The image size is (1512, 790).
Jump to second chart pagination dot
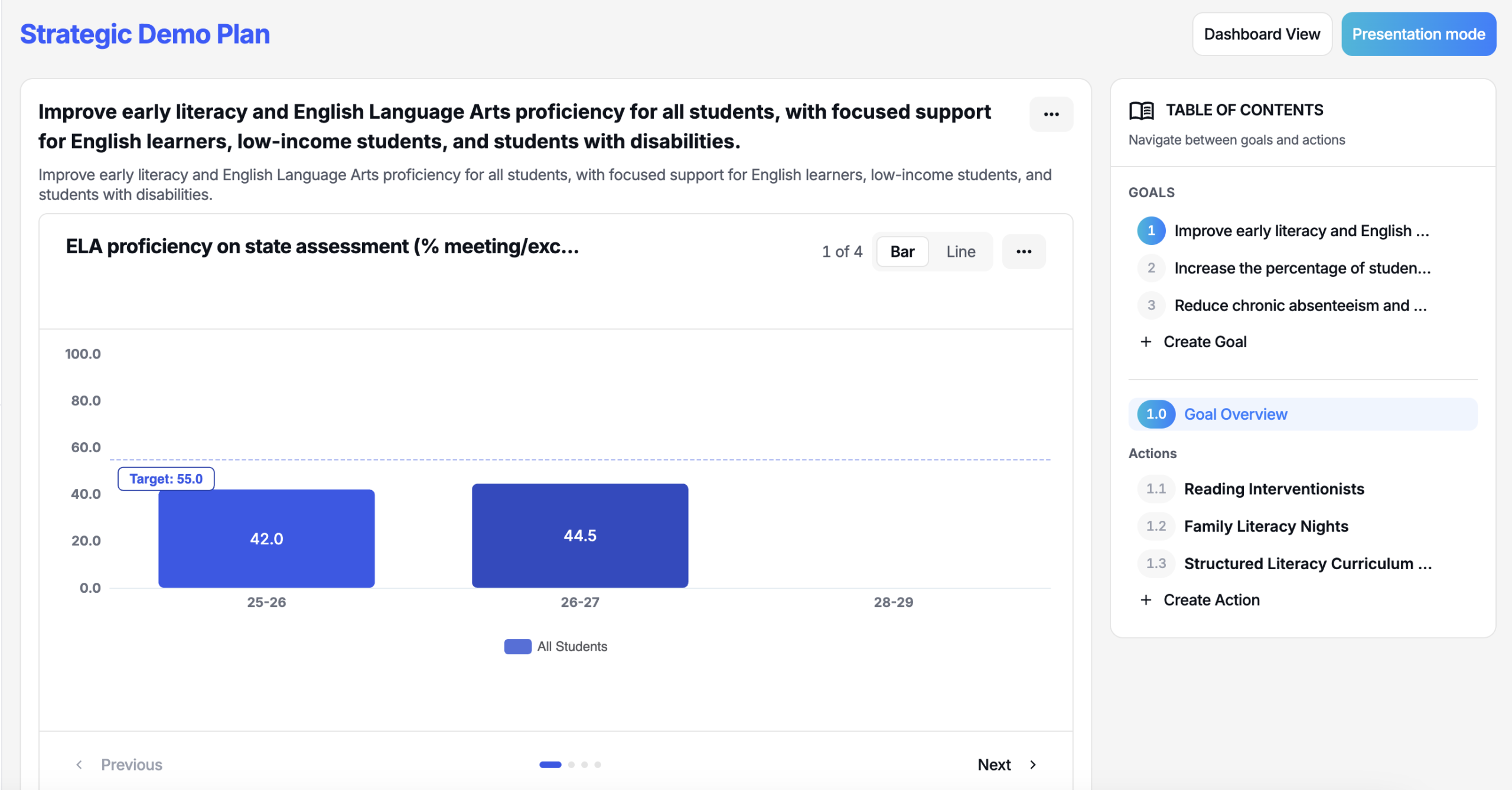click(571, 765)
